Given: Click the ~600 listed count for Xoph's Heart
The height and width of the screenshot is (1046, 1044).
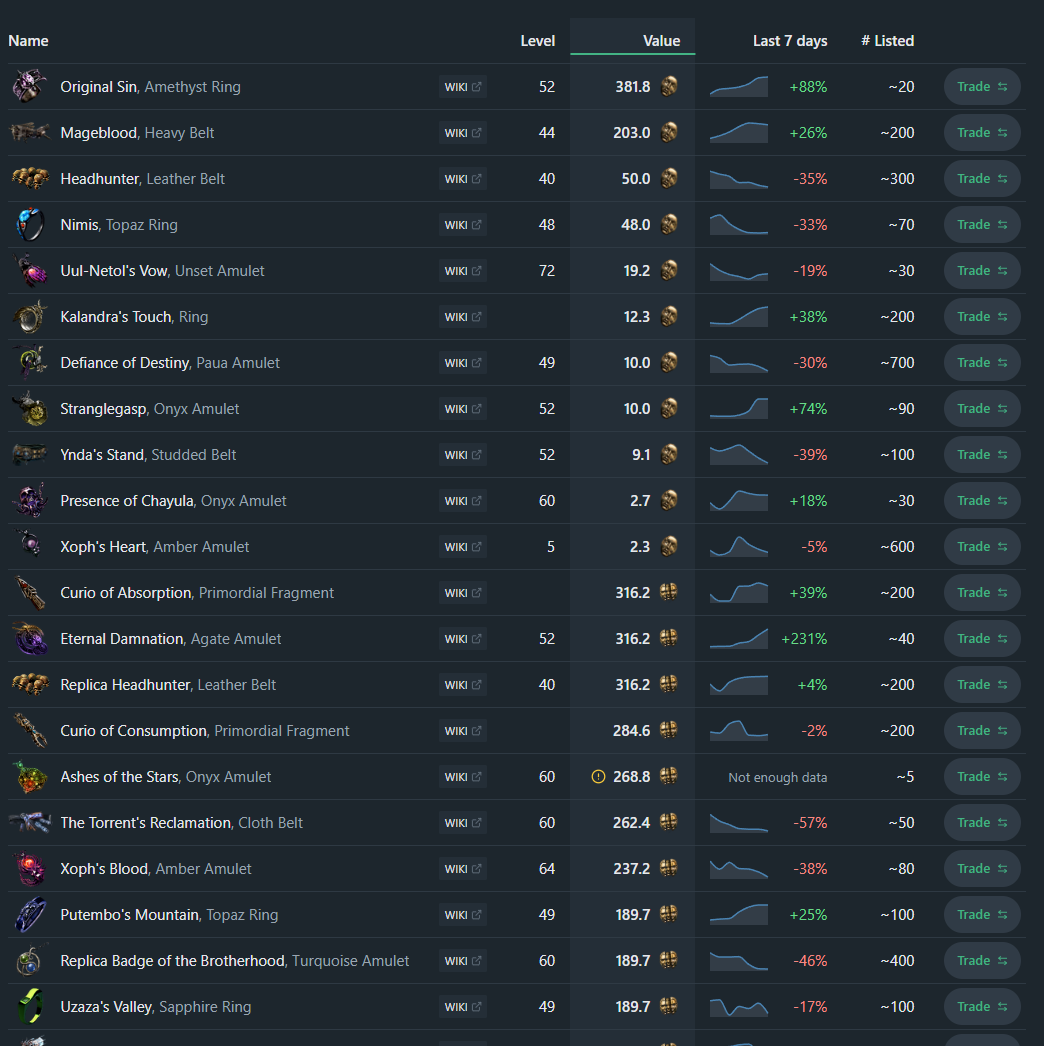Looking at the screenshot, I should click(x=897, y=547).
